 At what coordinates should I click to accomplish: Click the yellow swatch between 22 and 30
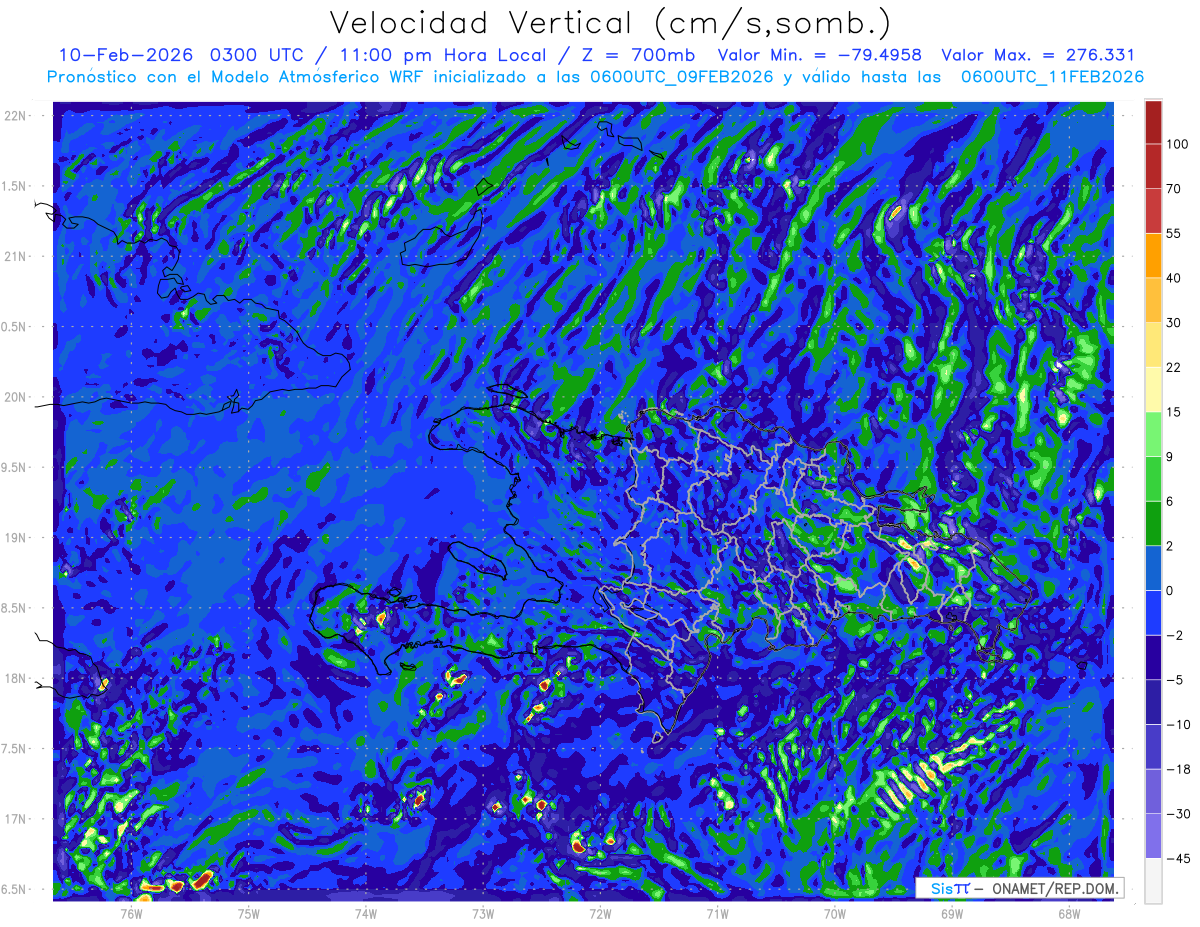[x=1153, y=344]
